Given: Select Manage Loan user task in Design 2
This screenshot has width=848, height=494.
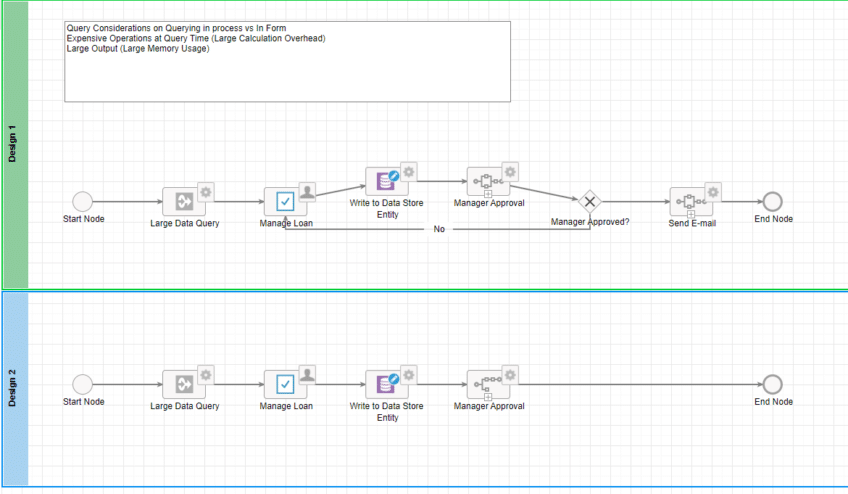Looking at the screenshot, I should (x=285, y=384).
